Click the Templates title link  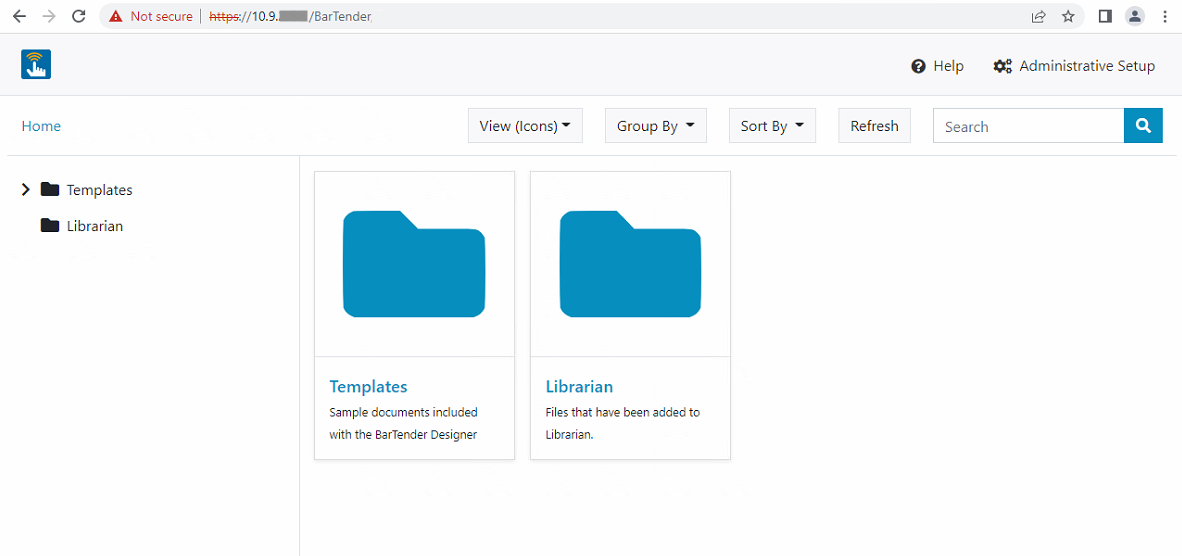point(368,386)
